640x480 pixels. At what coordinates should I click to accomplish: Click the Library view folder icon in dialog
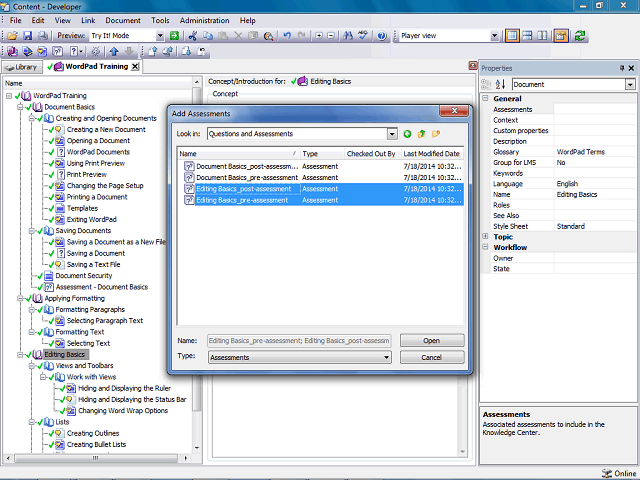click(x=436, y=134)
